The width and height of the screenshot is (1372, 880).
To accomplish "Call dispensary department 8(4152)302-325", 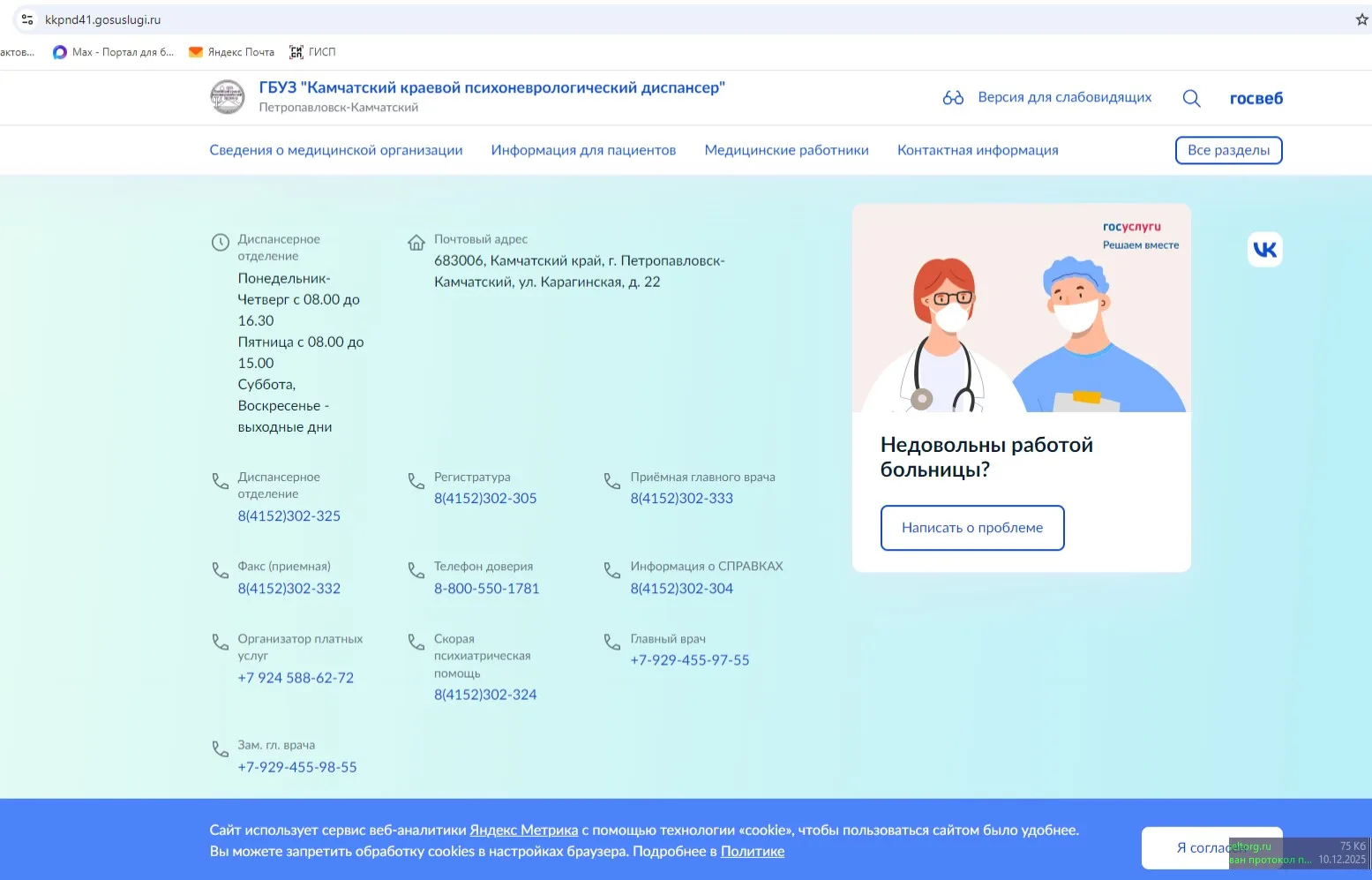I will pyautogui.click(x=289, y=515).
